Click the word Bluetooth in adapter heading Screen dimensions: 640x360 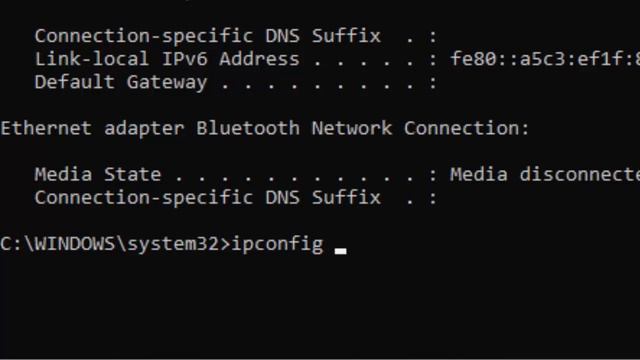(x=248, y=129)
